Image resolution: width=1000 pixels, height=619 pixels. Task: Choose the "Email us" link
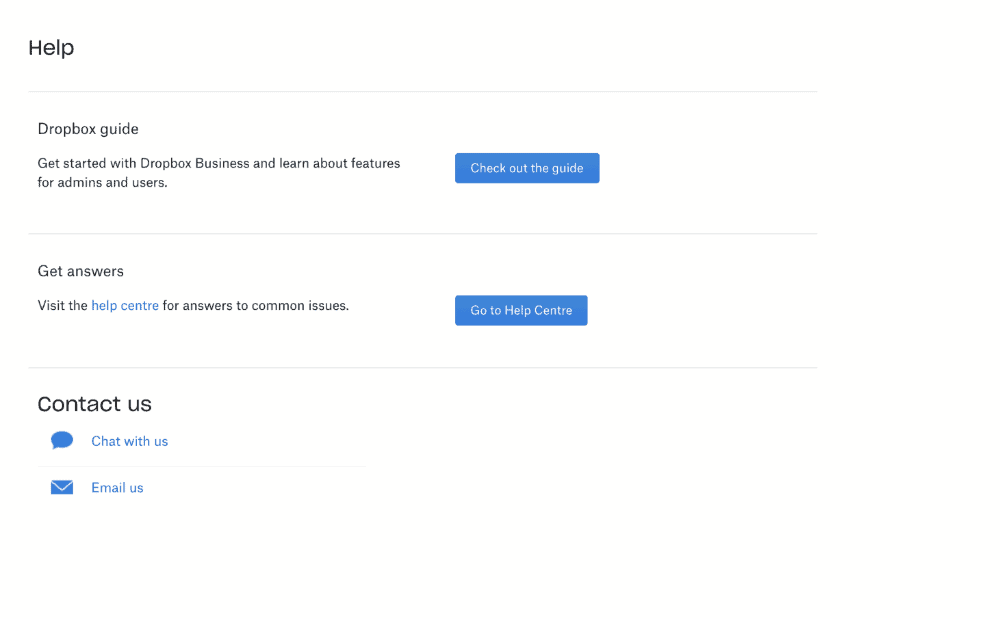(x=117, y=487)
